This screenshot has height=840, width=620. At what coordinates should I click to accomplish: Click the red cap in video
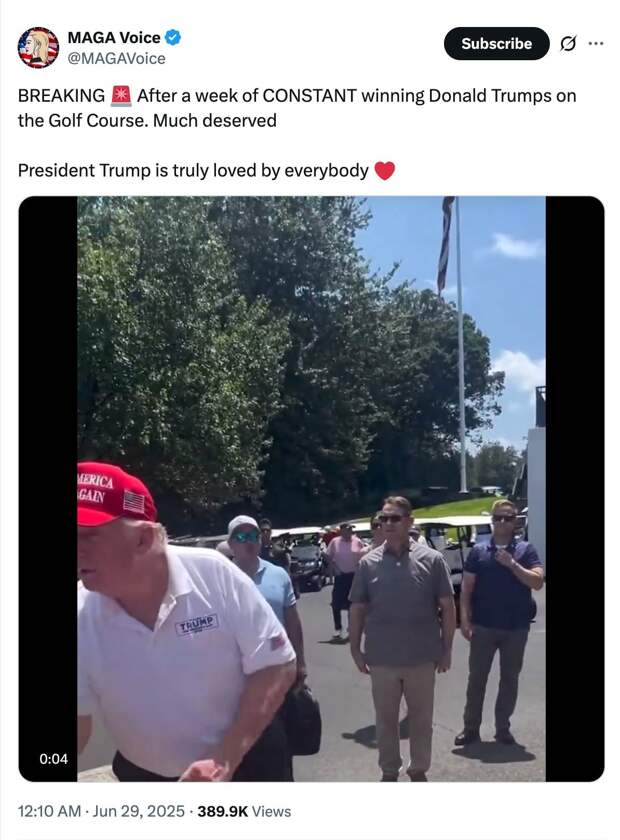[x=115, y=494]
